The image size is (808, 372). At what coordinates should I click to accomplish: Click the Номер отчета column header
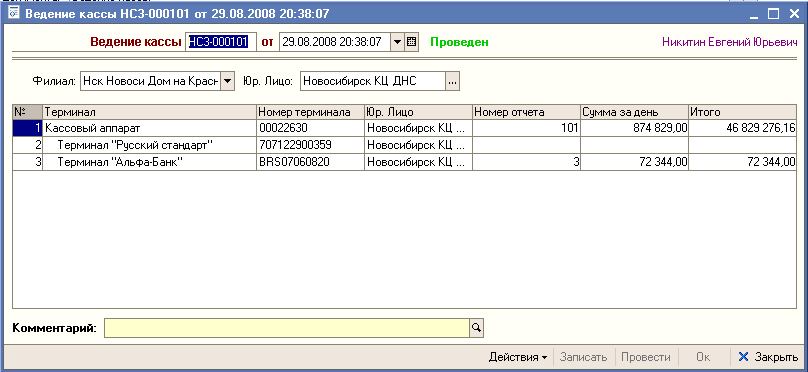click(x=527, y=112)
